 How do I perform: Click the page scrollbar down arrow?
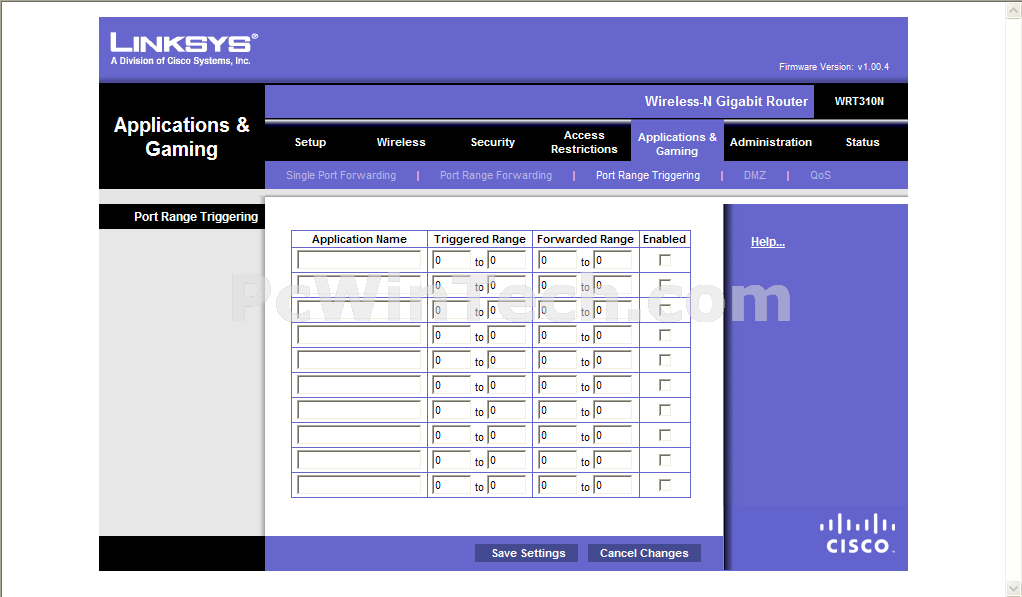1014,589
